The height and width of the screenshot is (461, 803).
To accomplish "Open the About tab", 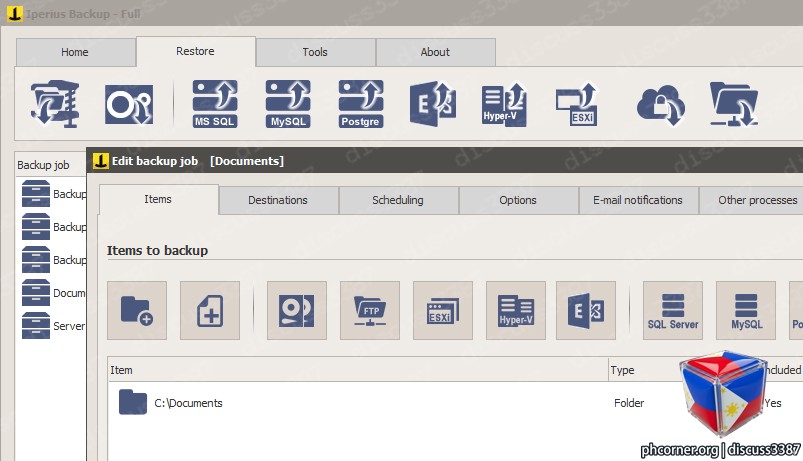I will 435,52.
